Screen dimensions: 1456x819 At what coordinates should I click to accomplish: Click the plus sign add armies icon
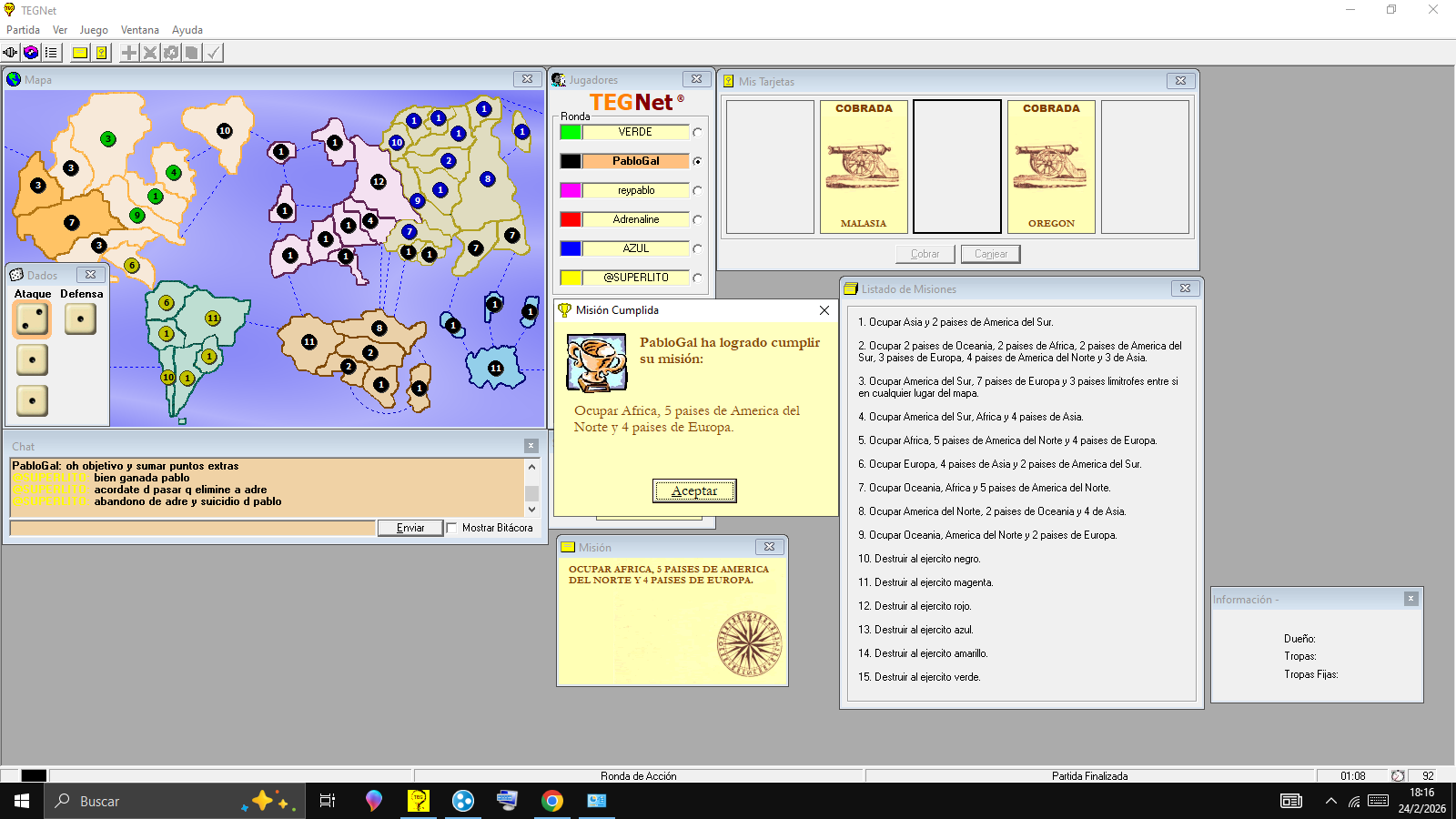click(129, 53)
